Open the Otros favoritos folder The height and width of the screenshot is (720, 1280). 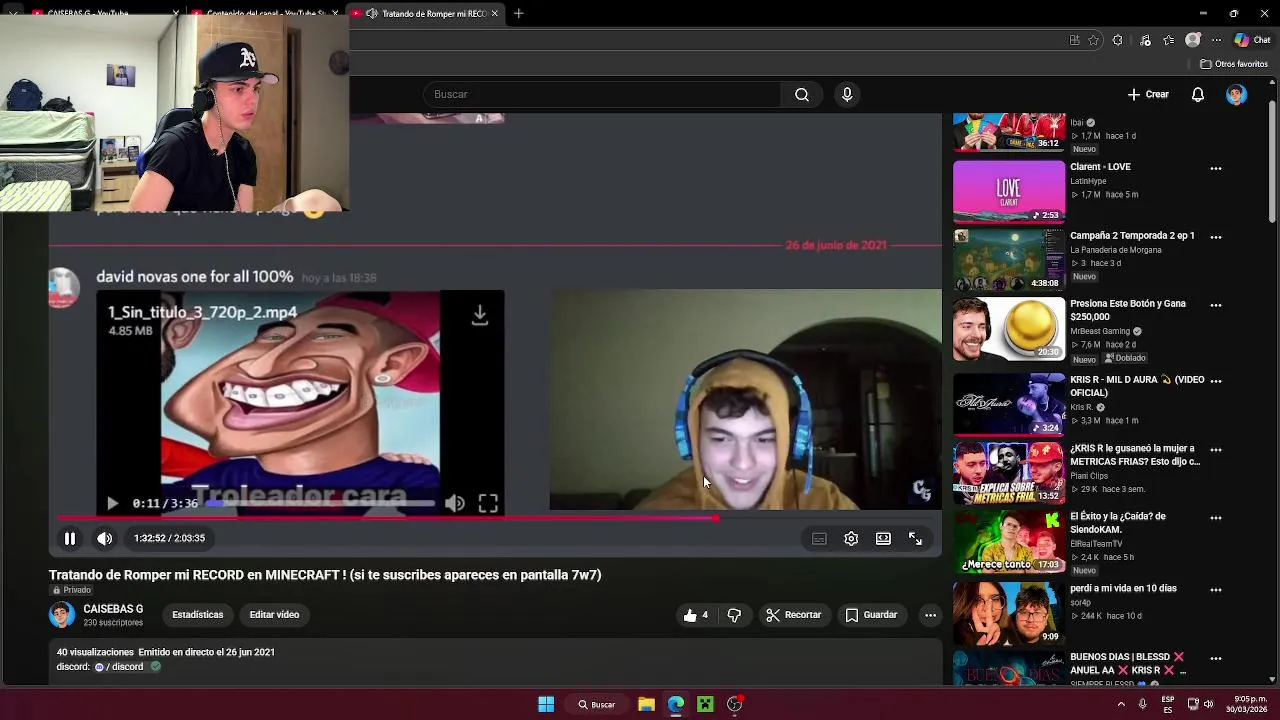[1235, 64]
